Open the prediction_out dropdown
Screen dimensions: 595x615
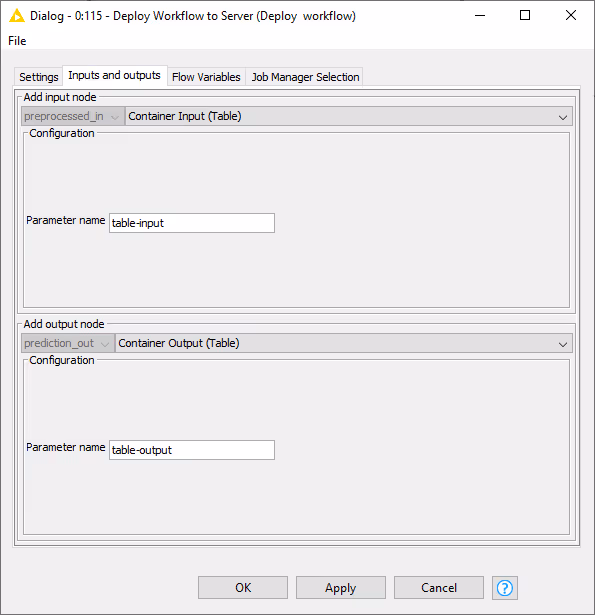pos(67,343)
